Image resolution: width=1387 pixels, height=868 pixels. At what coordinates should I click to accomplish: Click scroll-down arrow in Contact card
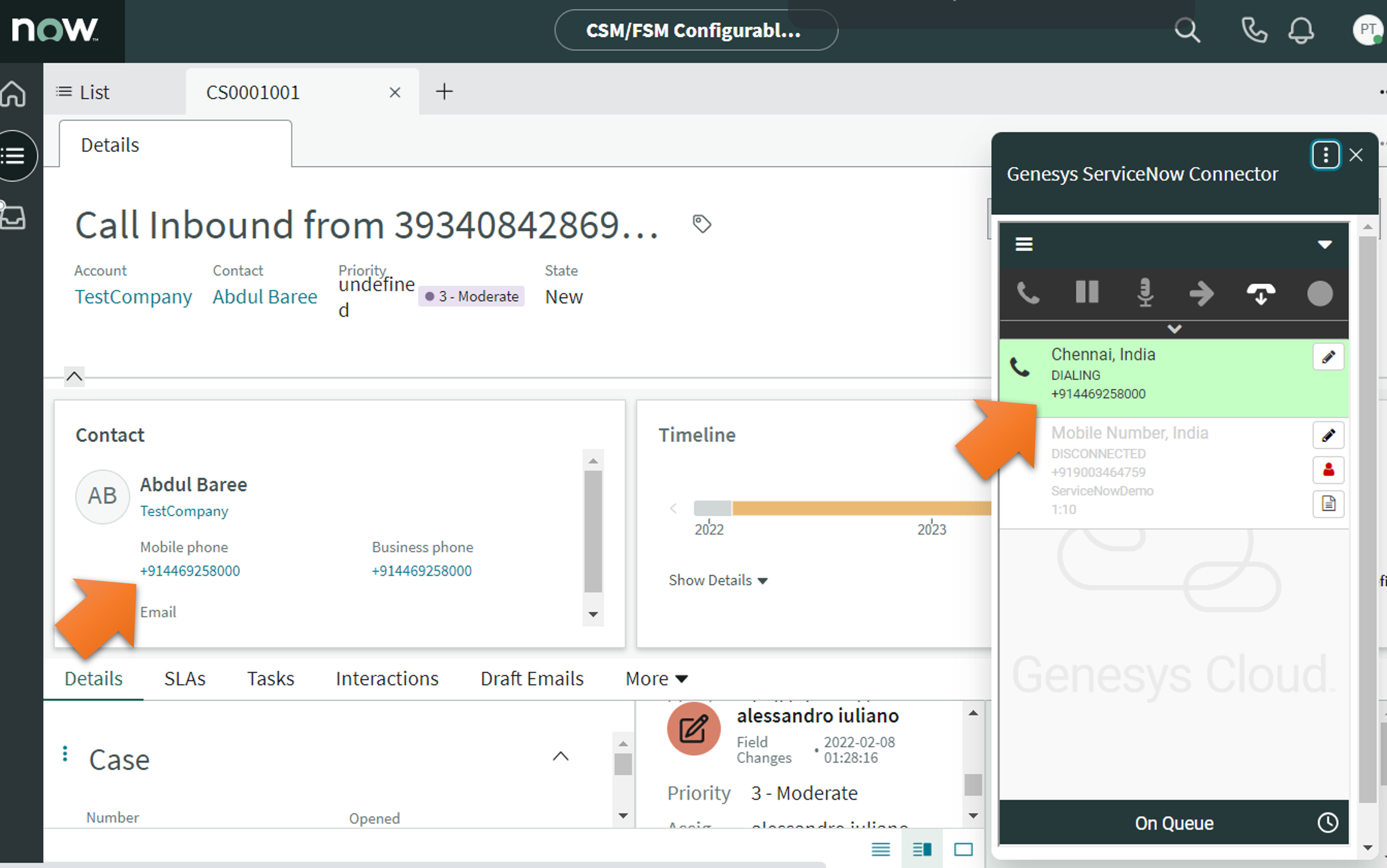coord(593,614)
